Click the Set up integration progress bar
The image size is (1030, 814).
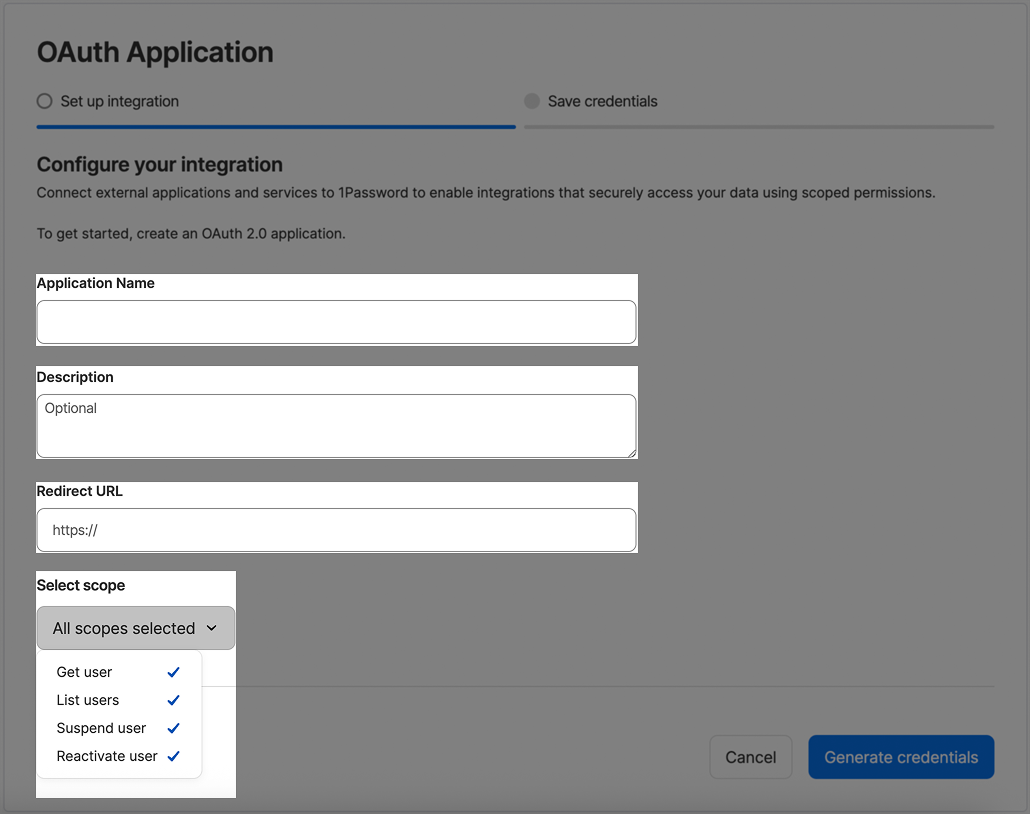[276, 127]
